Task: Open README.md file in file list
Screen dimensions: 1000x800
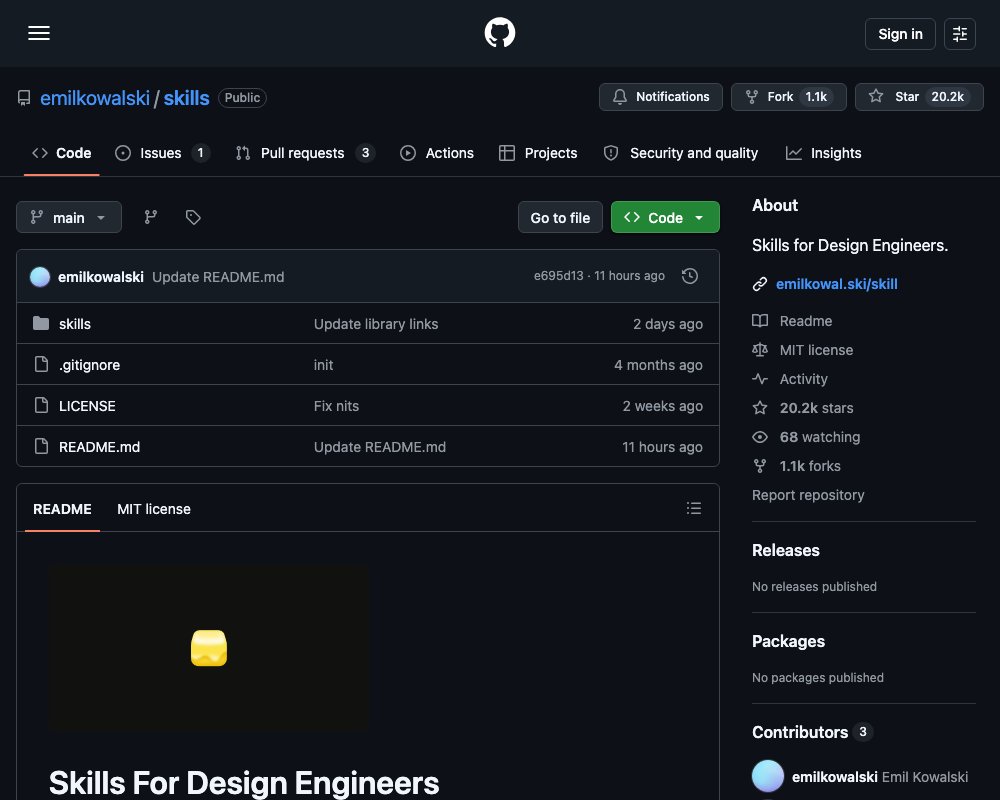Action: pos(99,447)
